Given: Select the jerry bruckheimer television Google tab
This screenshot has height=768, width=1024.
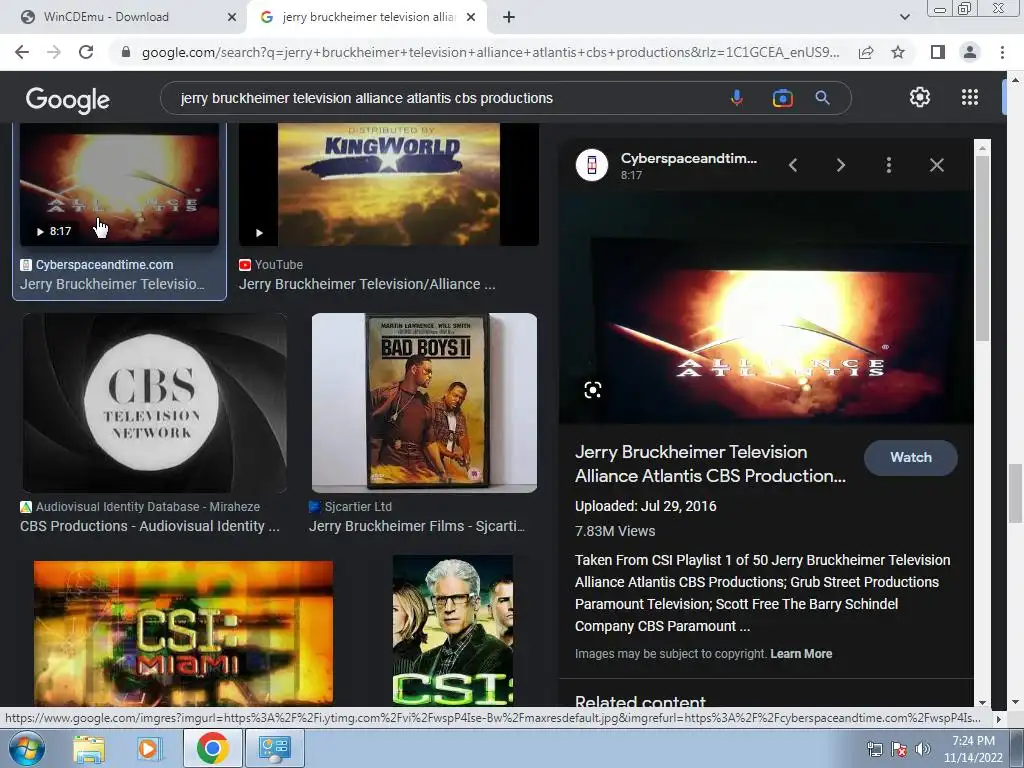Looking at the screenshot, I should tap(367, 17).
